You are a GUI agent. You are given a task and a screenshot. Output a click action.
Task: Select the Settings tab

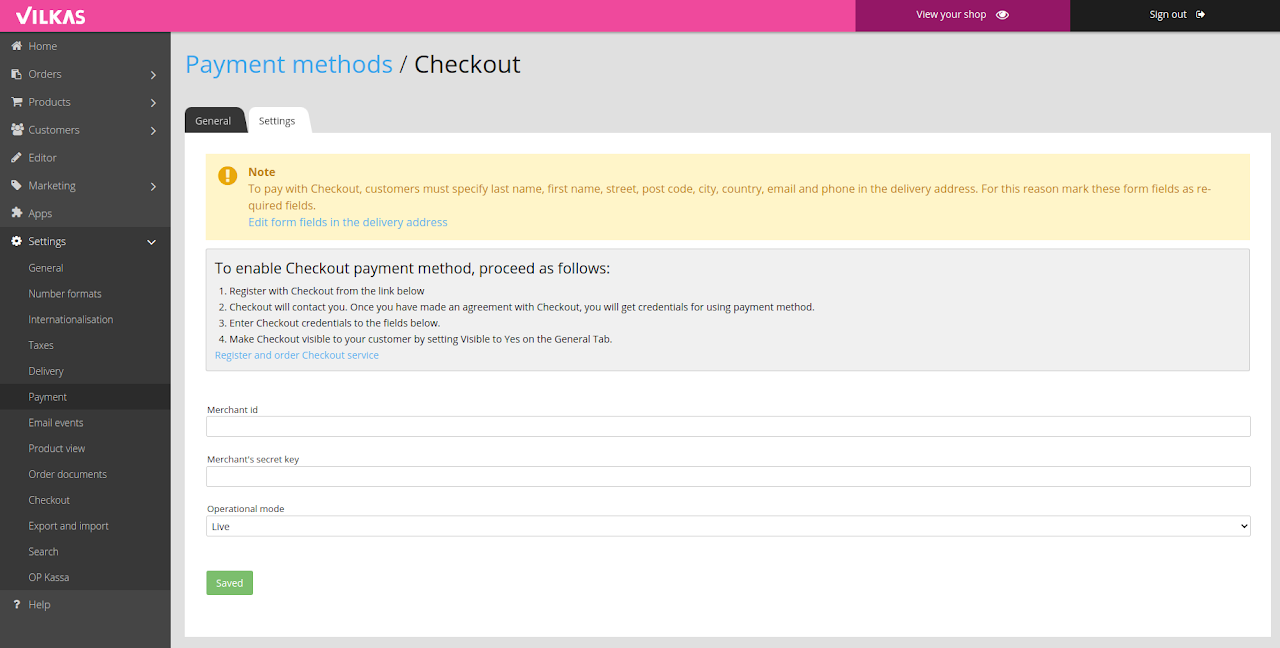(277, 120)
